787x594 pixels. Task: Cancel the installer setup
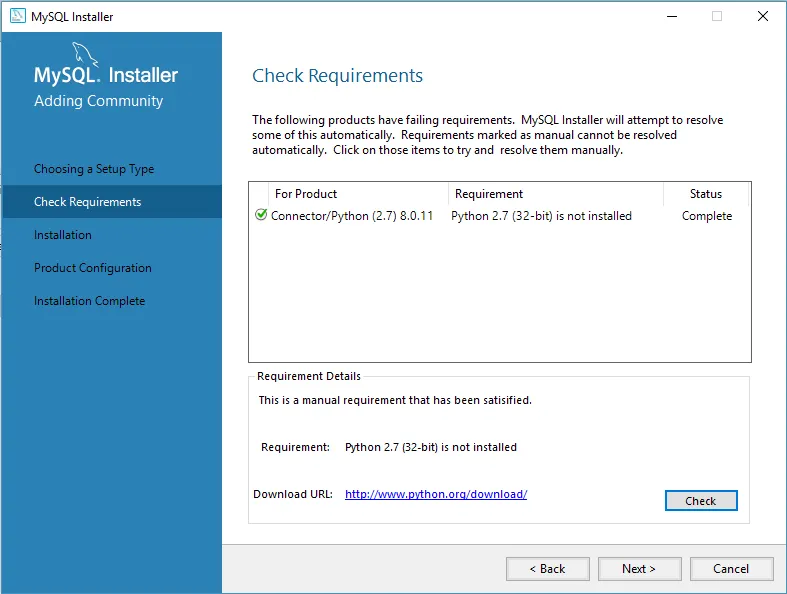[731, 569]
